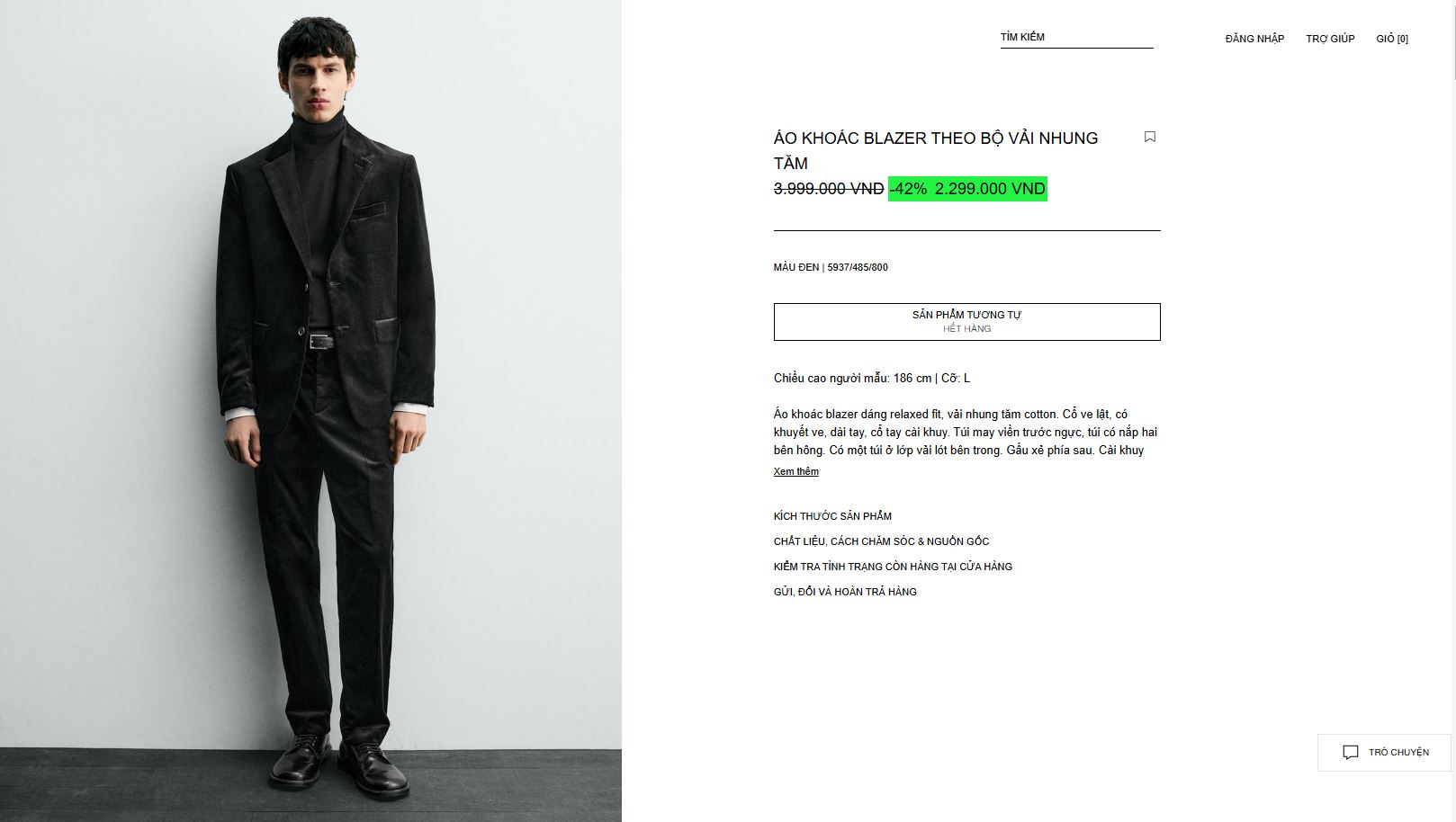Image resolution: width=1456 pixels, height=822 pixels.
Task: Expand Kích thước sản phẩm section
Action: (x=832, y=516)
